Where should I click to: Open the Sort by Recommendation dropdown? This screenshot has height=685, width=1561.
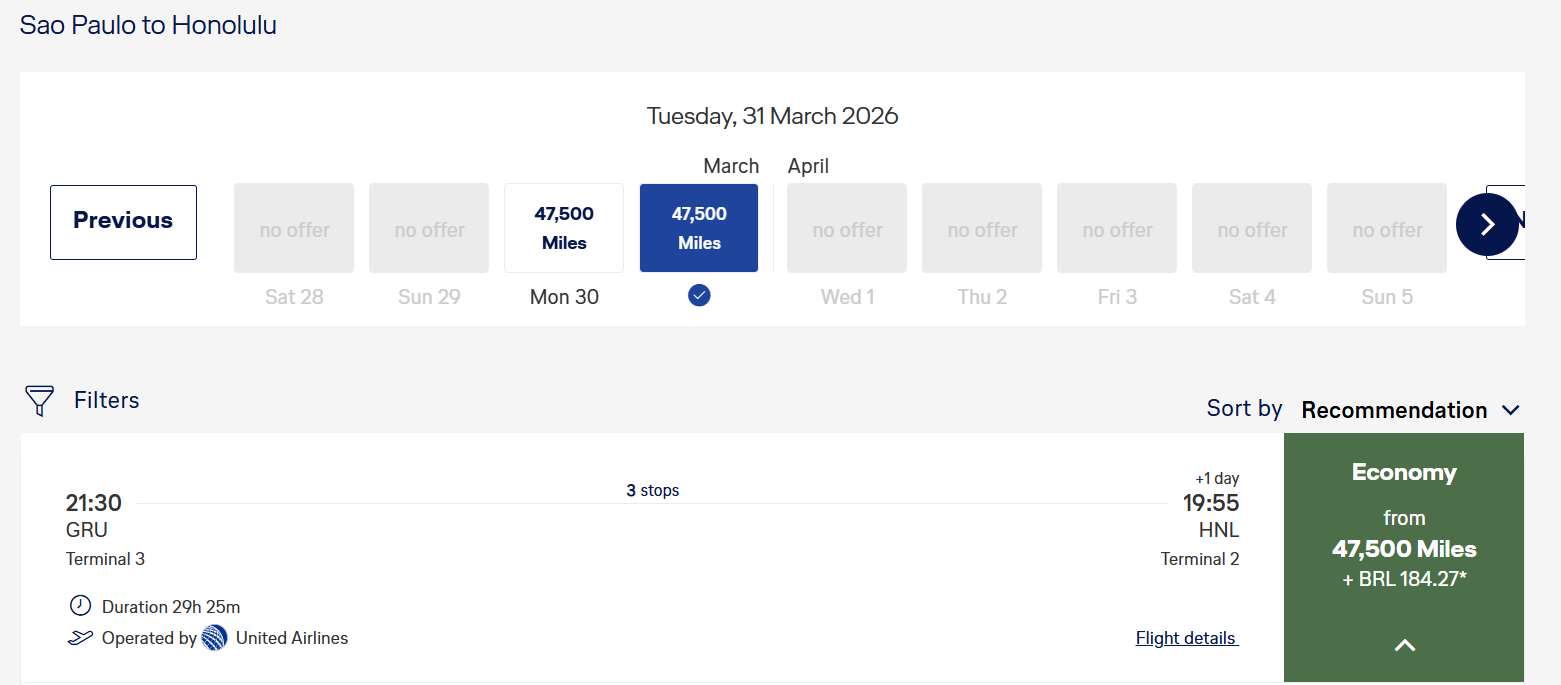pos(1410,410)
